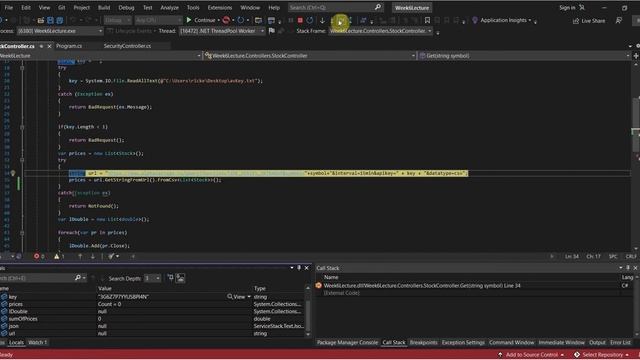The height and width of the screenshot is (360, 640).
Task: Click the Bookmark toolbar icon
Action: [x=427, y=20]
